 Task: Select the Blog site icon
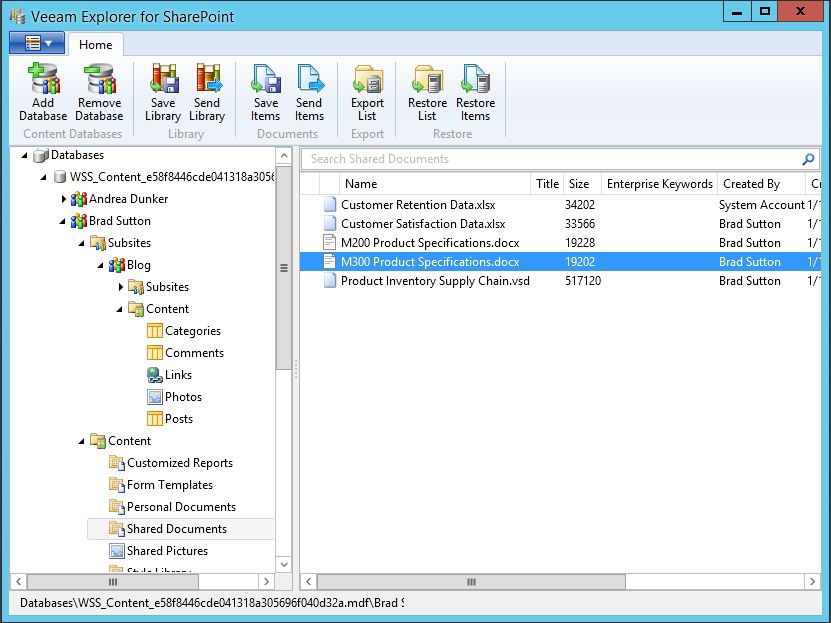[x=117, y=265]
